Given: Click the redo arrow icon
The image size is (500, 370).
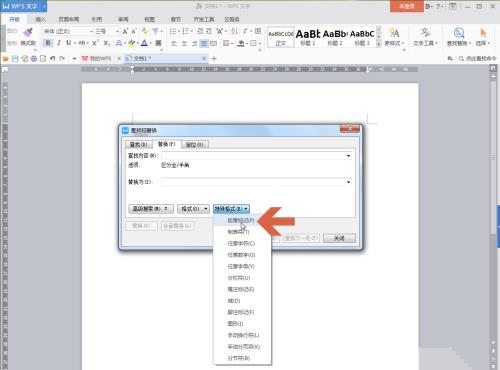Looking at the screenshot, I should 62,59.
